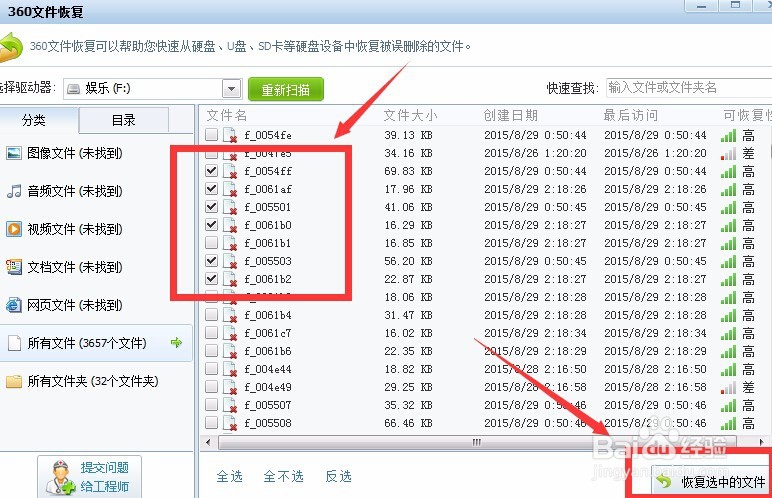Click the 提交问题给工程师 button
This screenshot has width=772, height=498.
coord(90,477)
